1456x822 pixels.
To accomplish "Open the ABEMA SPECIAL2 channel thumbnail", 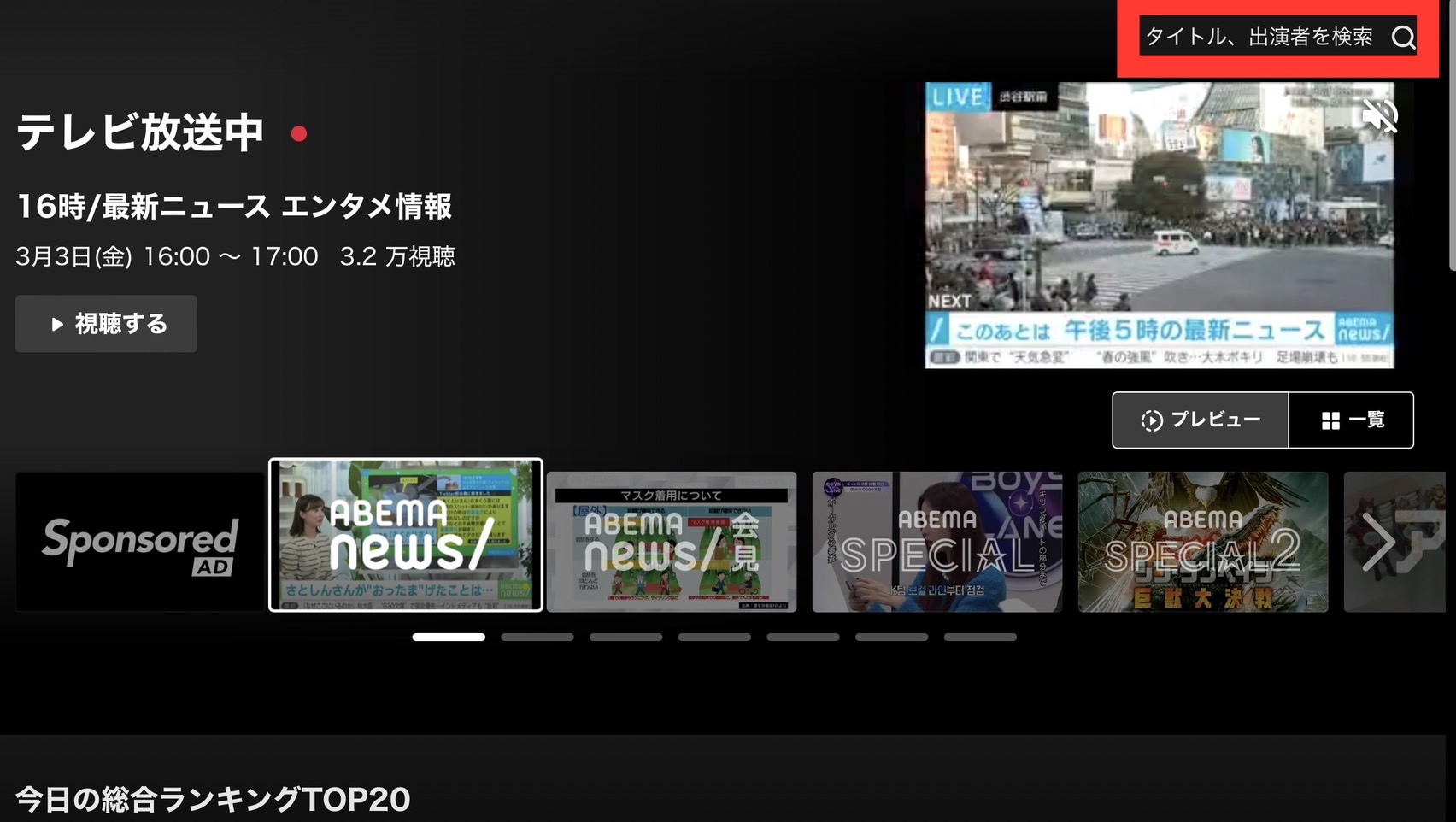I will pos(1203,542).
